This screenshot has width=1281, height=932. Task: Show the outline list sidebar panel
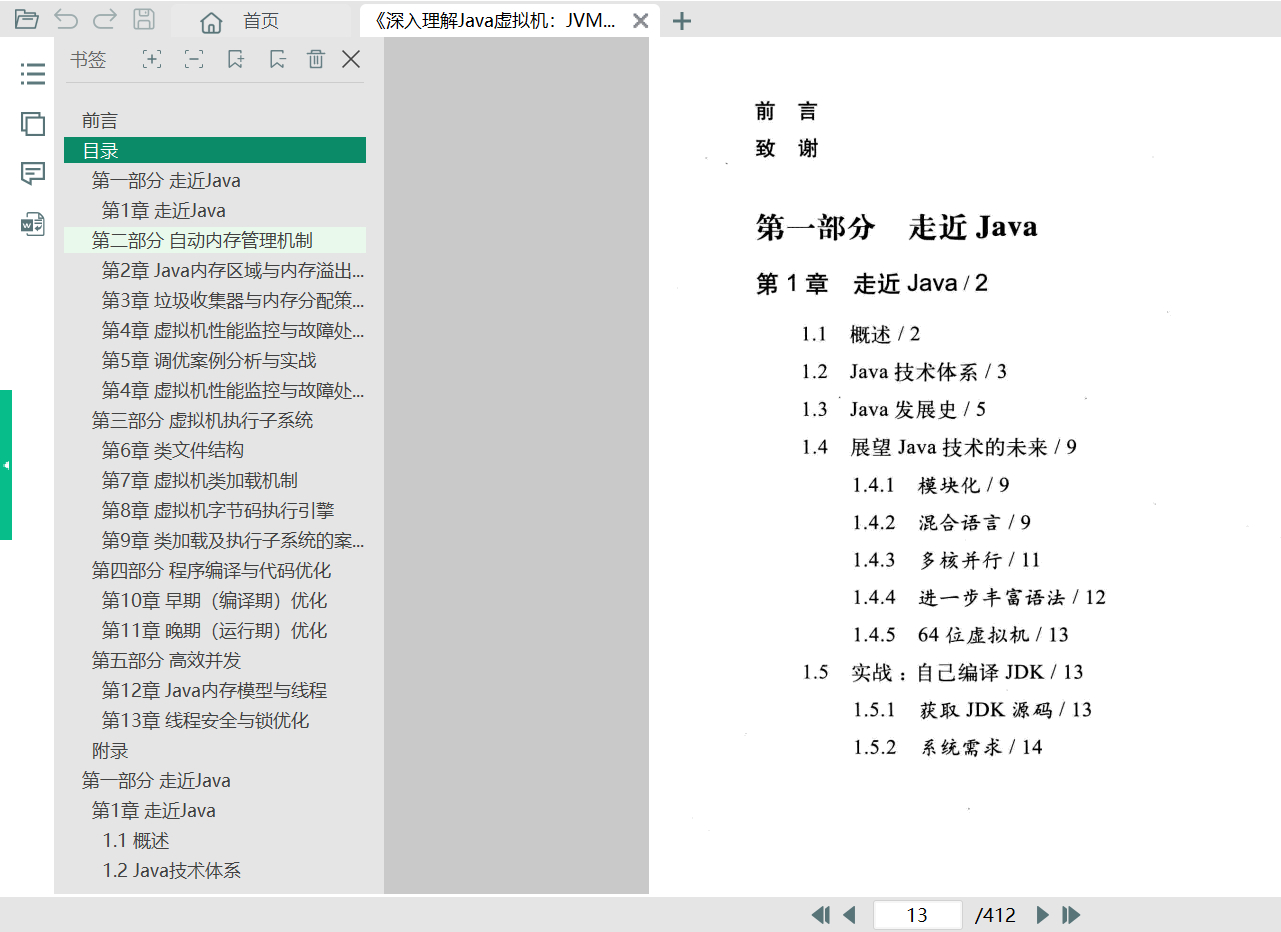(x=33, y=73)
